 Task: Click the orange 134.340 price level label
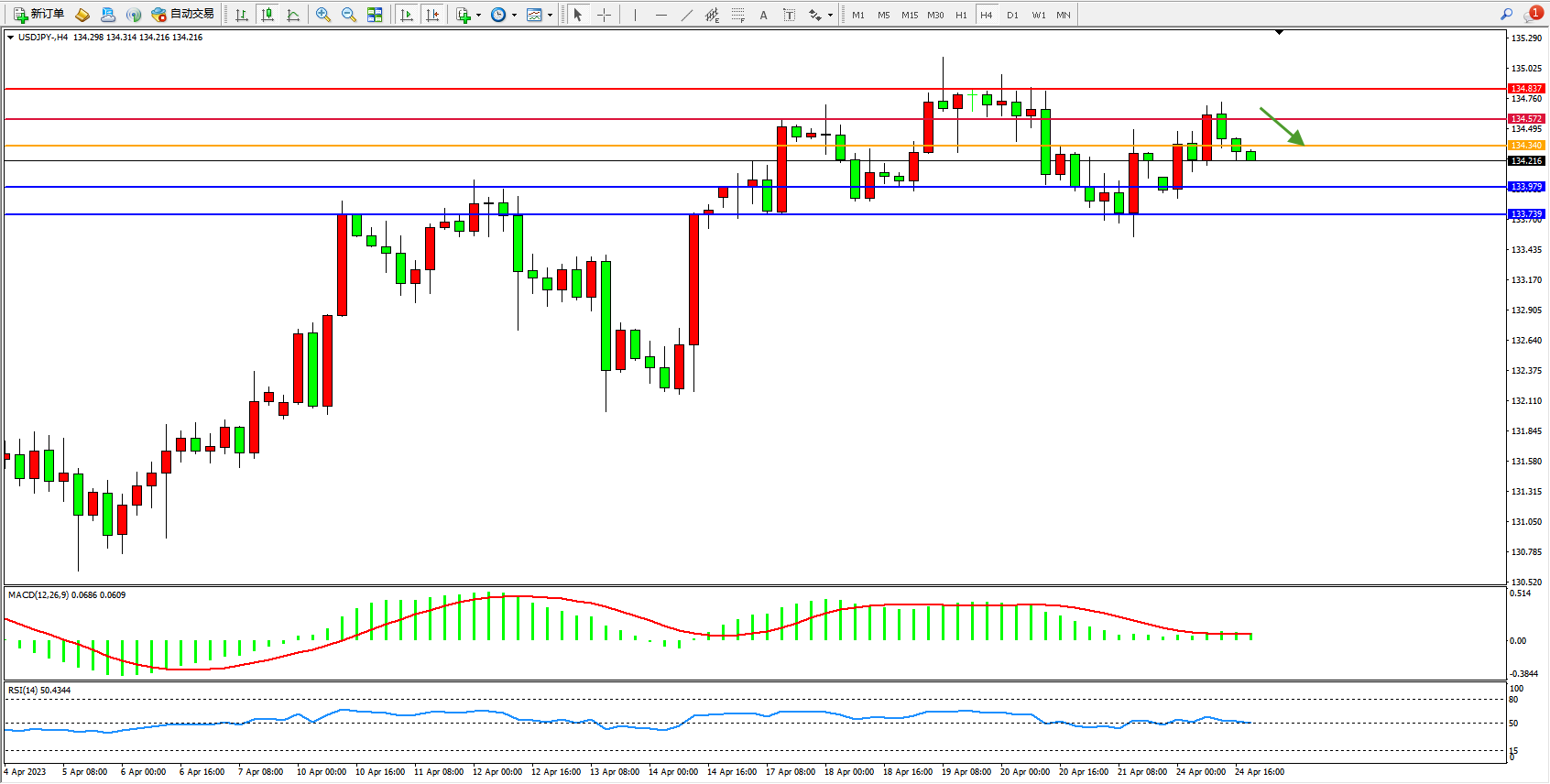tap(1526, 146)
